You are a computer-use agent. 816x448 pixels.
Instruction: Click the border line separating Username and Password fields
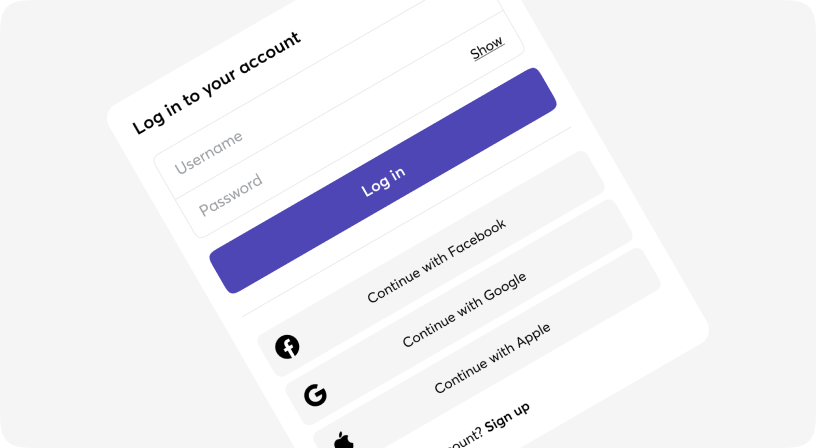340,105
